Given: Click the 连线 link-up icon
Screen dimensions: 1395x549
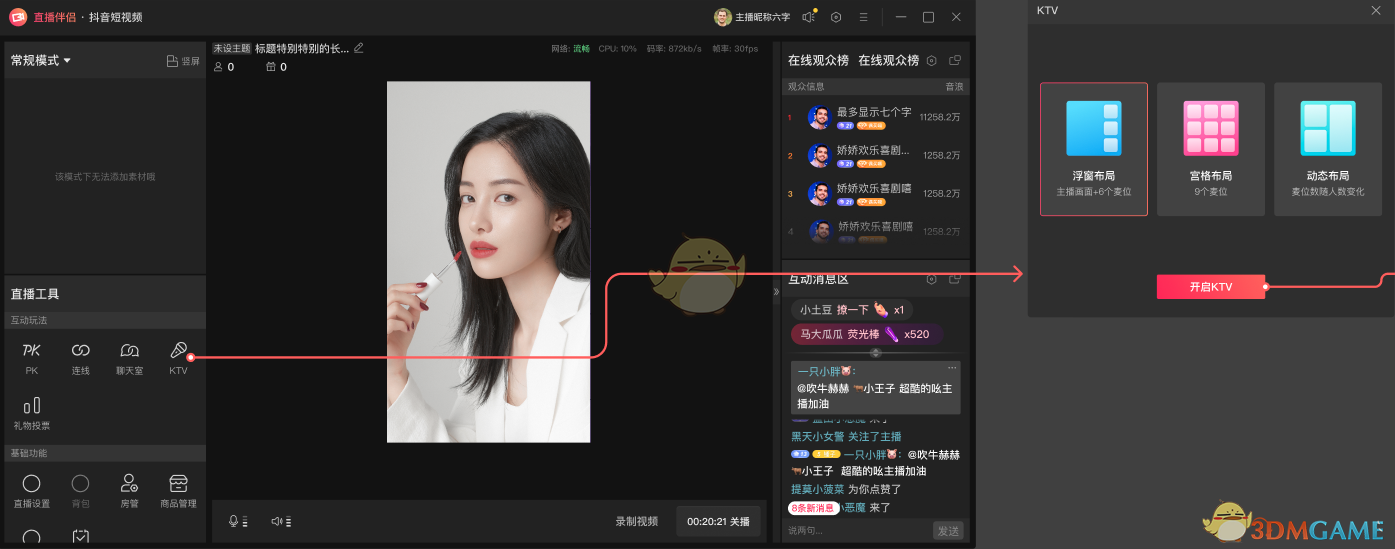Looking at the screenshot, I should (81, 357).
